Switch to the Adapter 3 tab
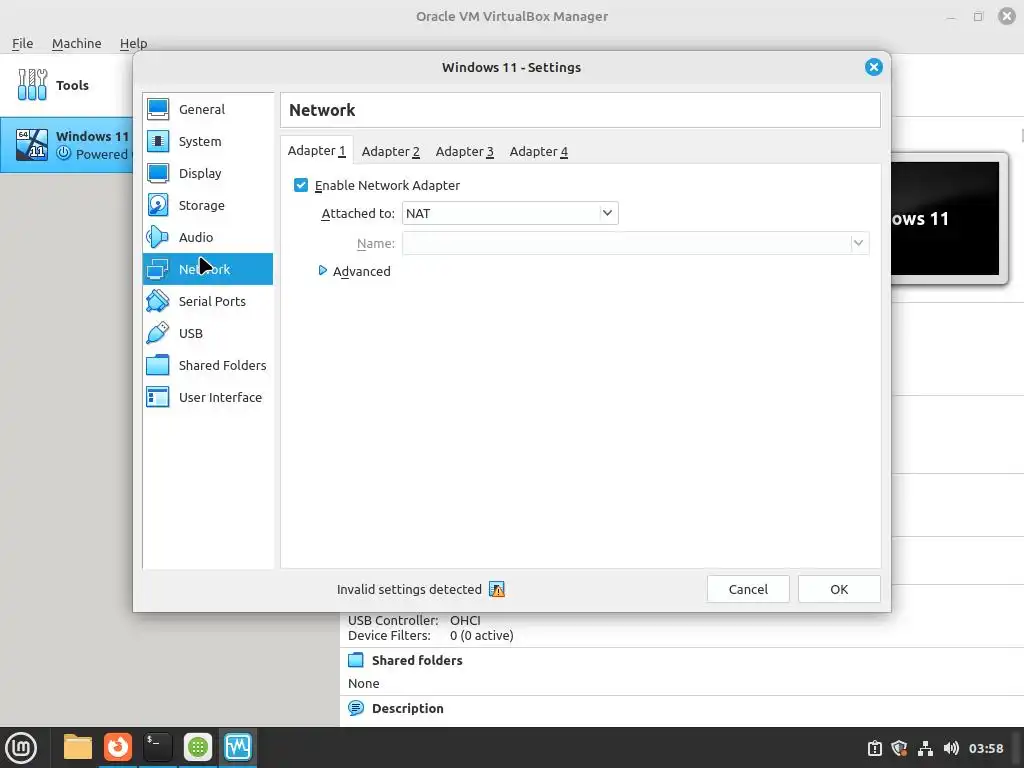The width and height of the screenshot is (1024, 768). 464,152
